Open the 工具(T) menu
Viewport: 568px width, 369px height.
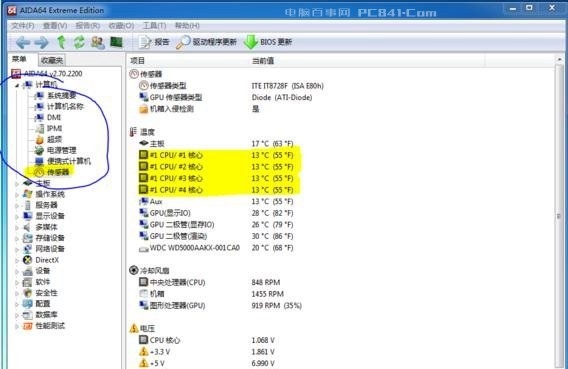(154, 26)
